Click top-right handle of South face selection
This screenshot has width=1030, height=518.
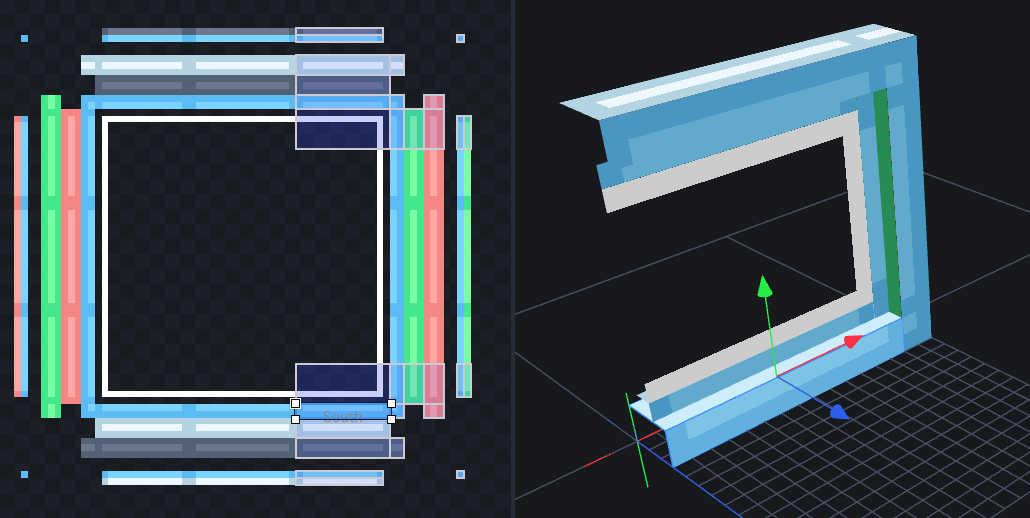click(x=391, y=403)
